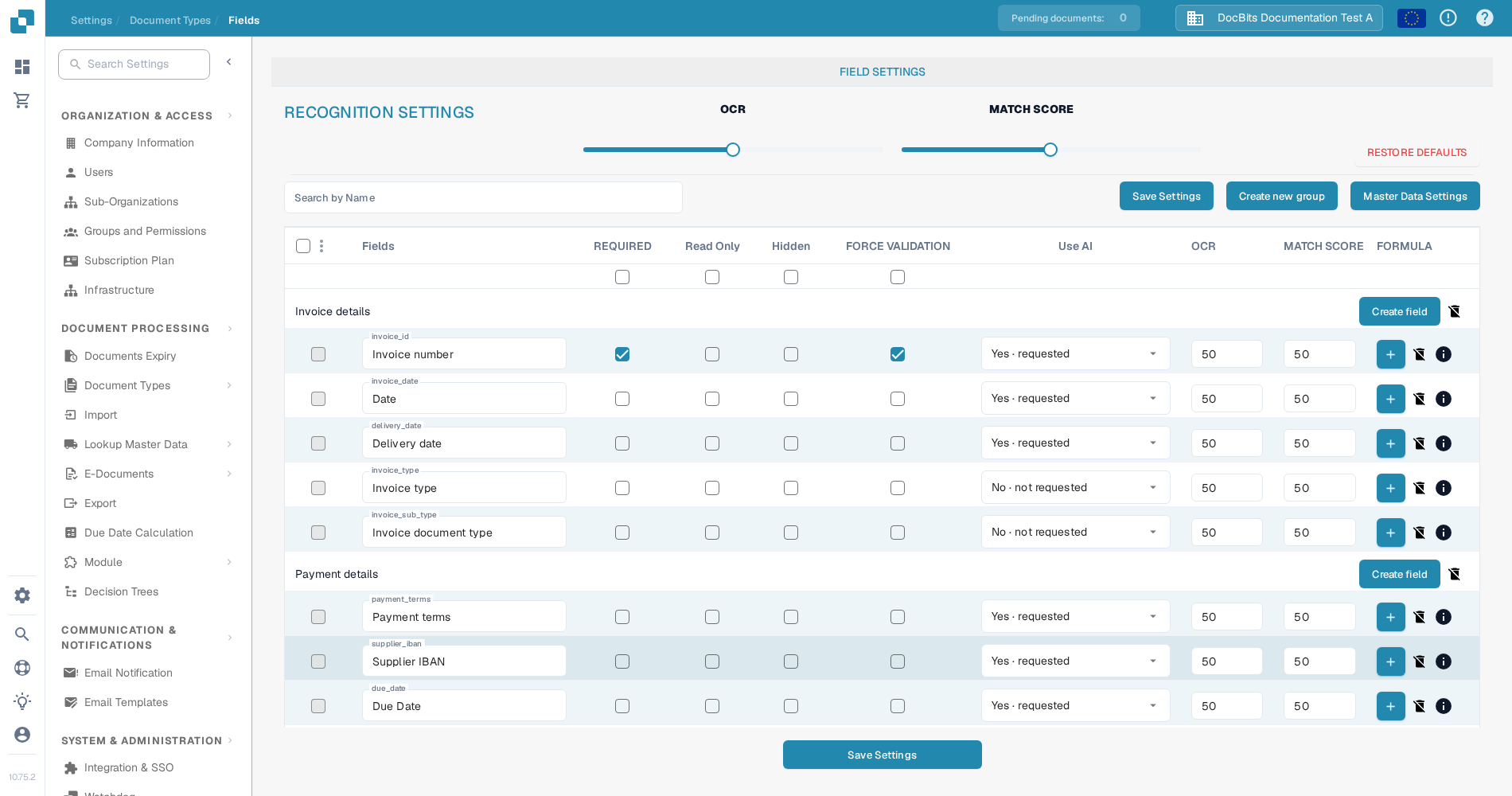Show info for the Supplier IBAN field

pyautogui.click(x=1444, y=661)
